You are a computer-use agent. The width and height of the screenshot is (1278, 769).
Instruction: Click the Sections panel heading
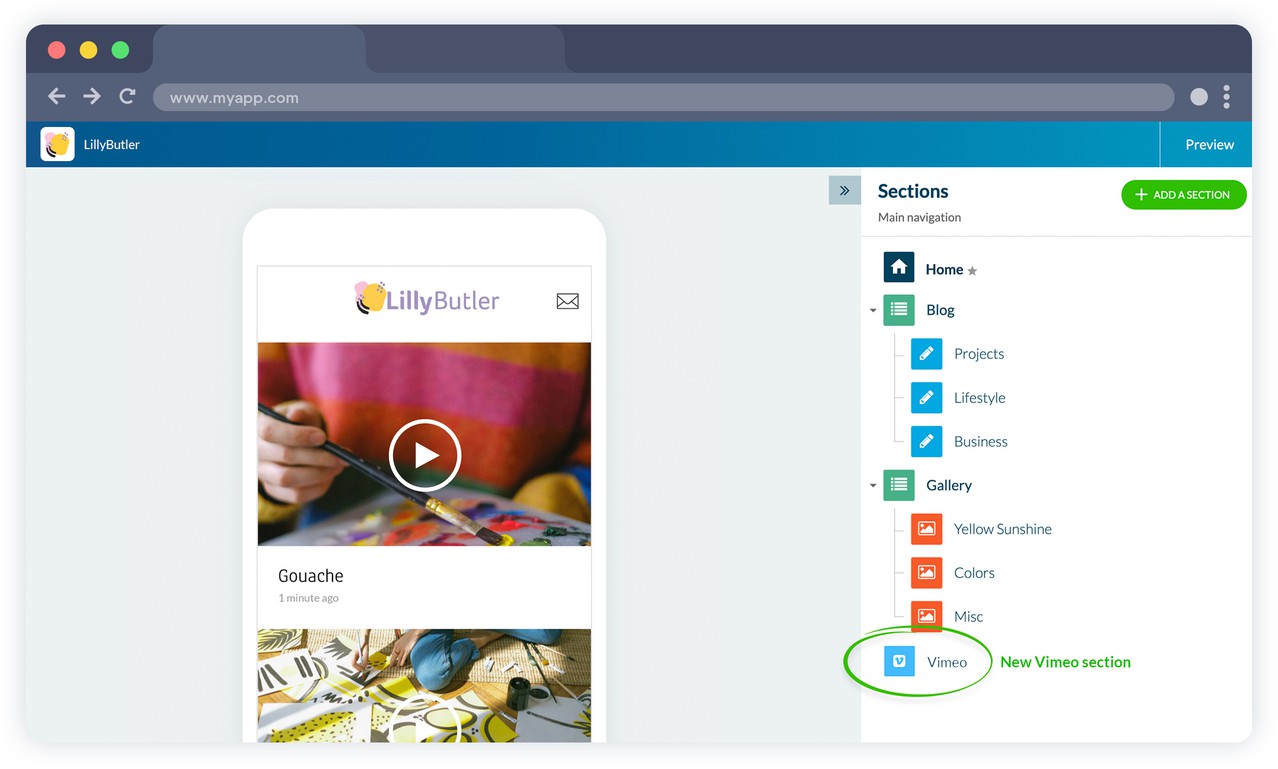(x=913, y=191)
